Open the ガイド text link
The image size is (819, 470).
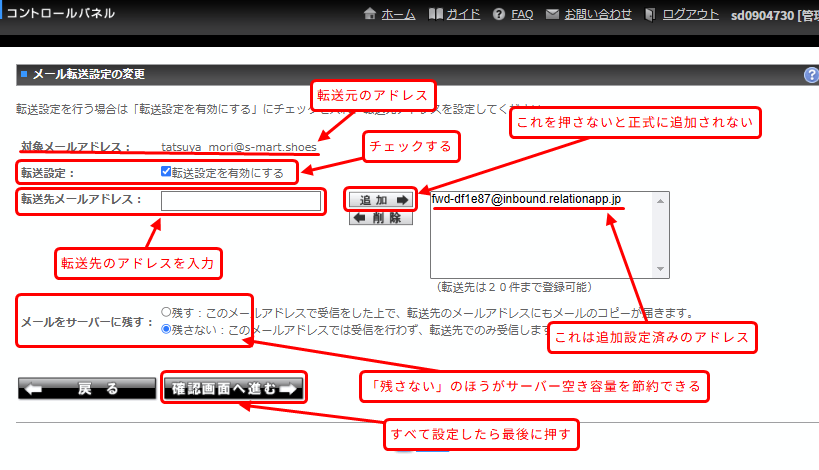click(464, 14)
